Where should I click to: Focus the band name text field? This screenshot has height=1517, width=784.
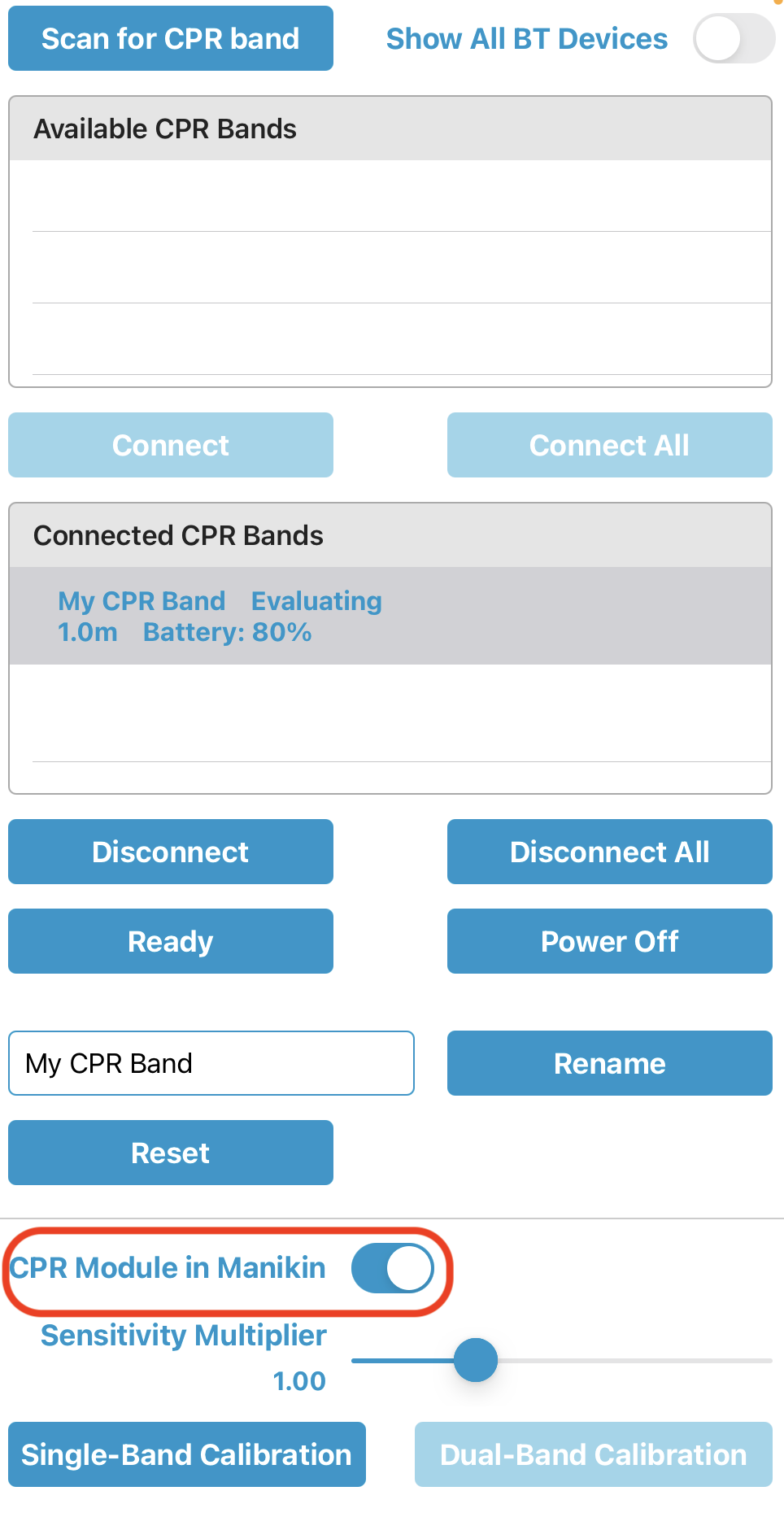pyautogui.click(x=211, y=1063)
